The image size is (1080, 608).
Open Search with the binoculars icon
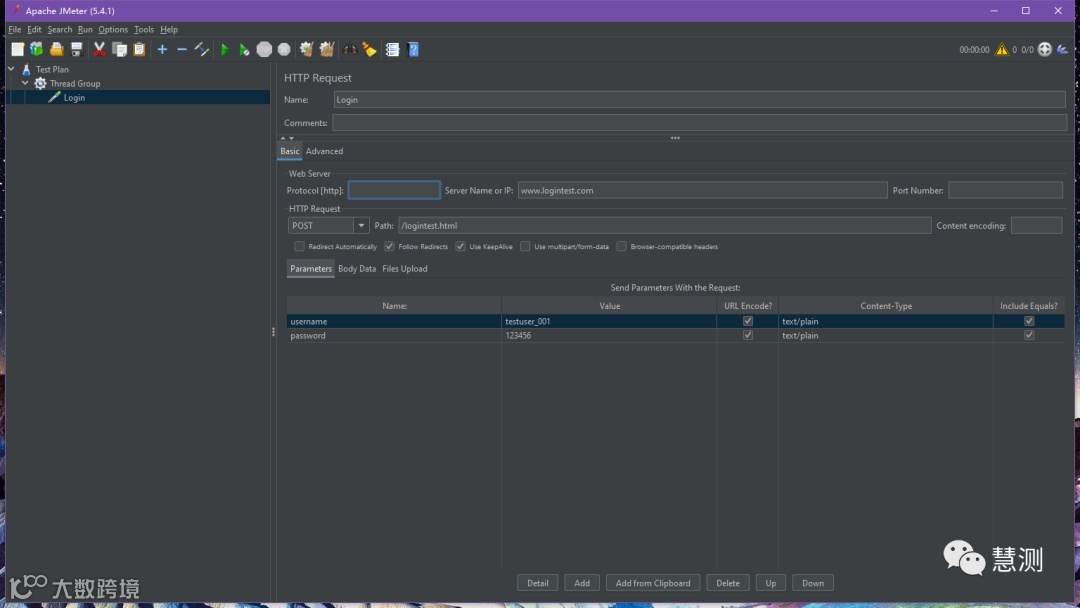coord(350,49)
